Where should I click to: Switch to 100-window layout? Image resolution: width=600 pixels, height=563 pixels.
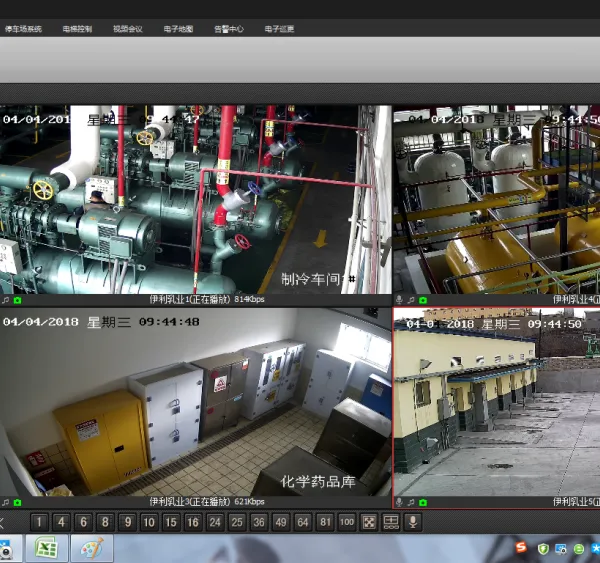[x=347, y=522]
